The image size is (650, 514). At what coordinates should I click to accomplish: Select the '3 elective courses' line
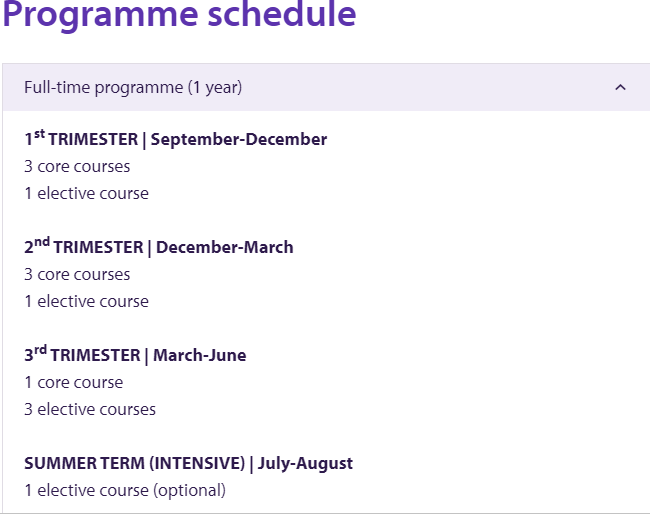pos(90,409)
